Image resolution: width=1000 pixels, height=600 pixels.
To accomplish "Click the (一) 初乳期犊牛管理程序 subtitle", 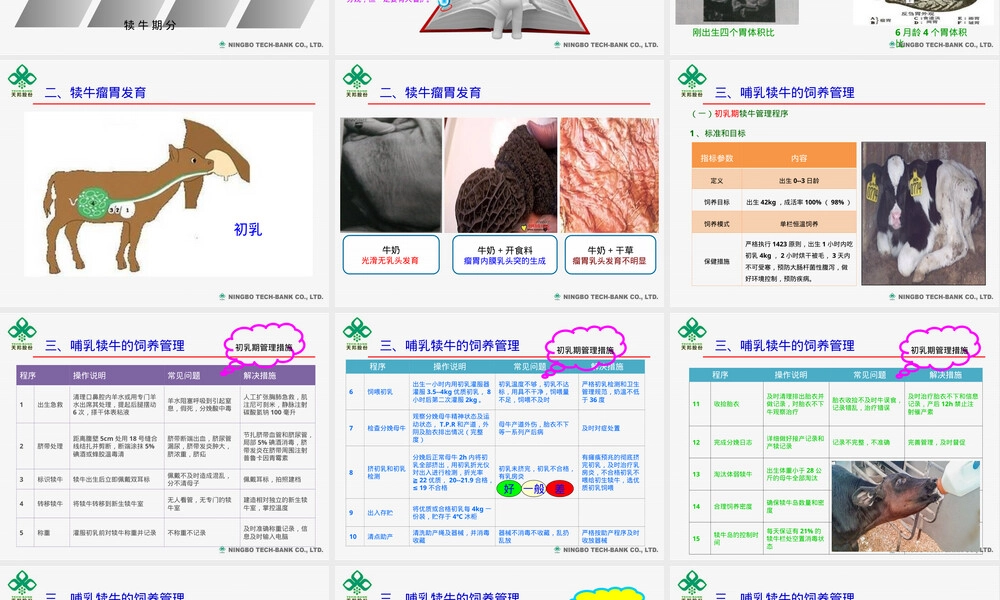I will point(740,113).
